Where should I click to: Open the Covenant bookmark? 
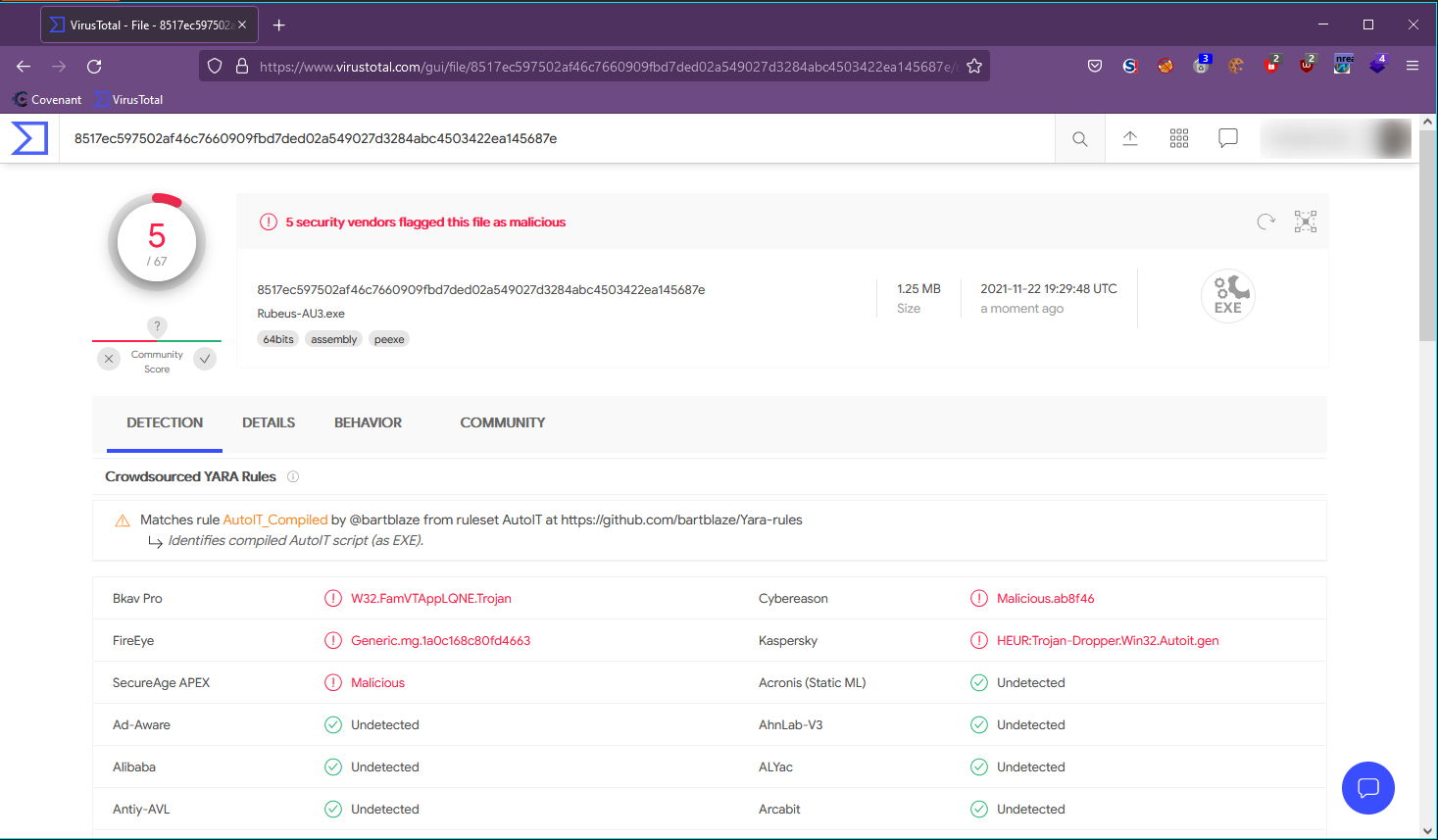[x=47, y=100]
